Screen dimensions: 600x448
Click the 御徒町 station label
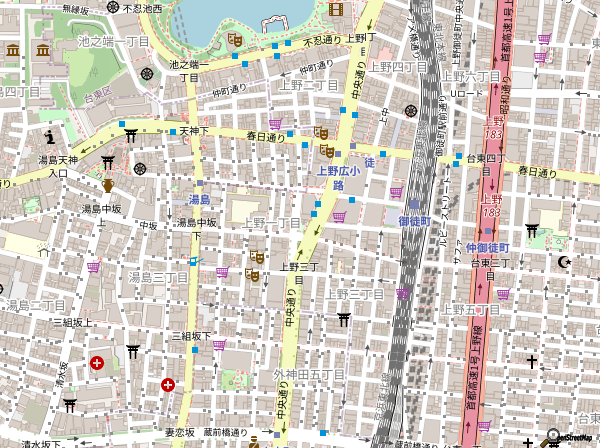click(x=413, y=219)
